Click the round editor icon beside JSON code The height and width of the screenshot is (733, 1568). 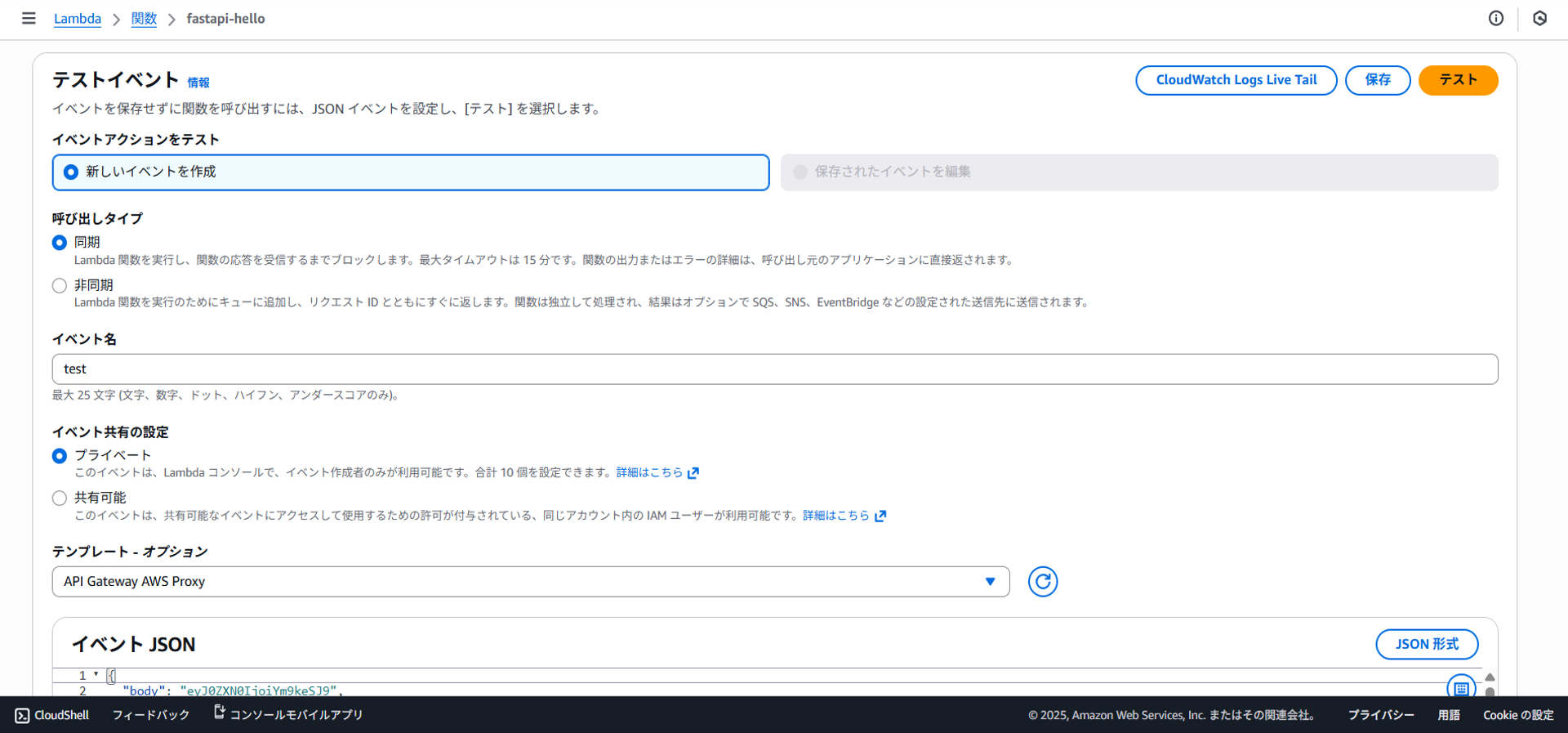pos(1461,687)
